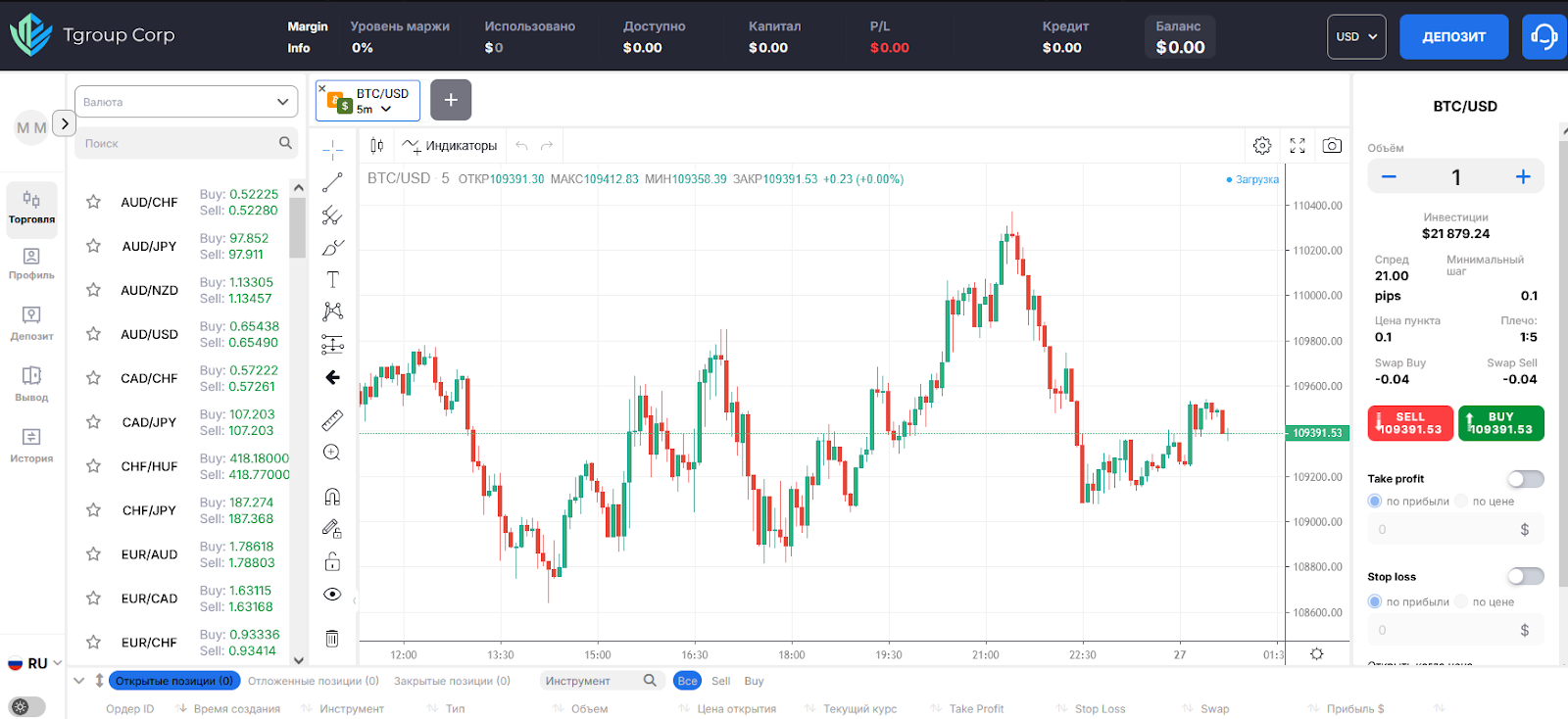
Task: Select the trend line drawing tool
Action: click(332, 182)
